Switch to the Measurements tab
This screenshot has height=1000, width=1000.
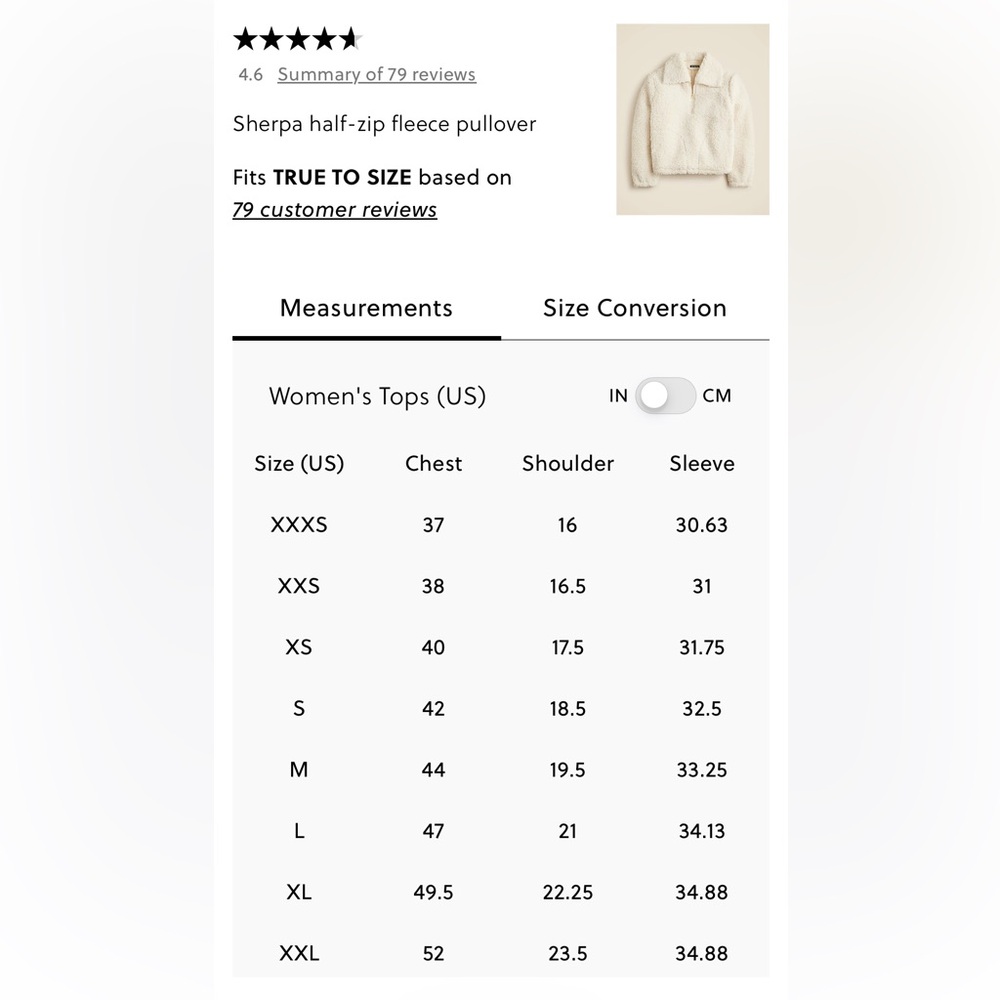[x=367, y=309]
